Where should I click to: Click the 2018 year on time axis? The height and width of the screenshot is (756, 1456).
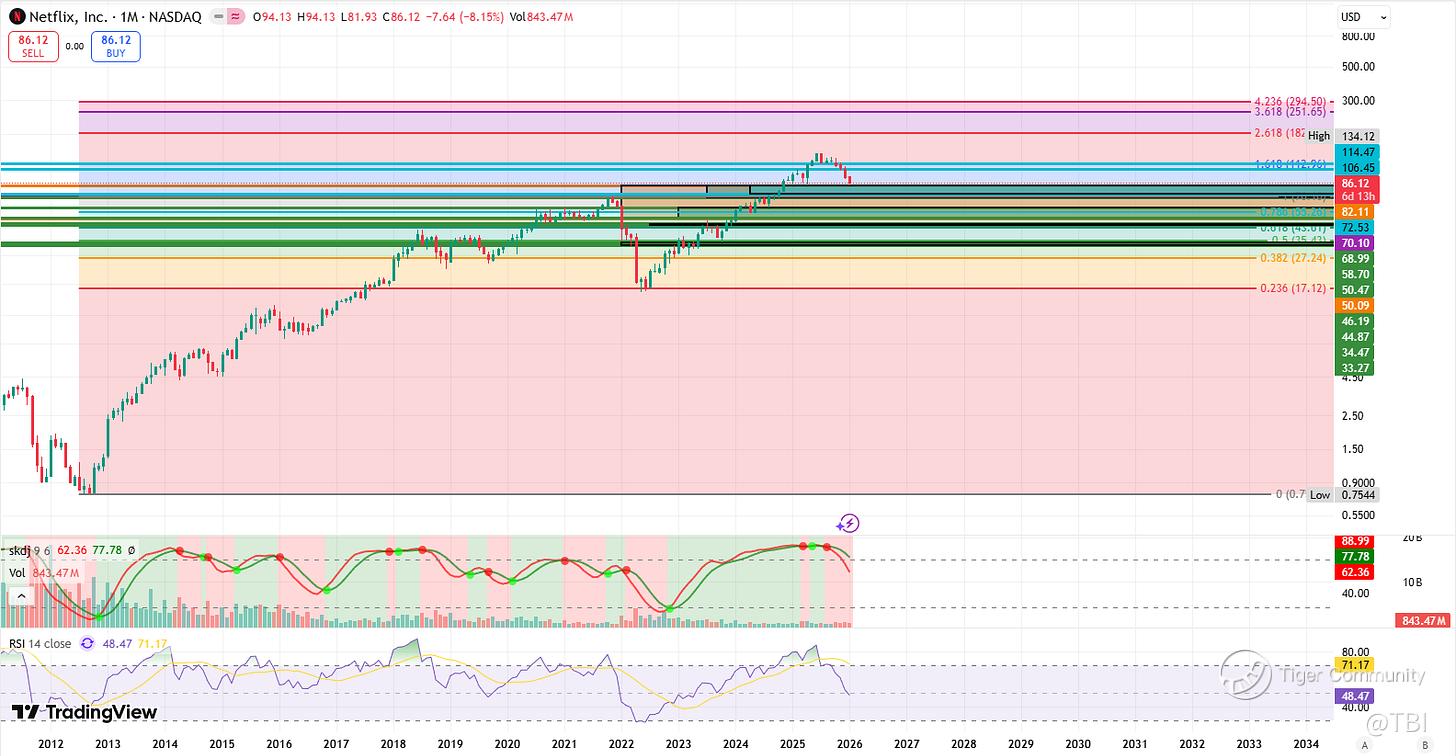[393, 745]
